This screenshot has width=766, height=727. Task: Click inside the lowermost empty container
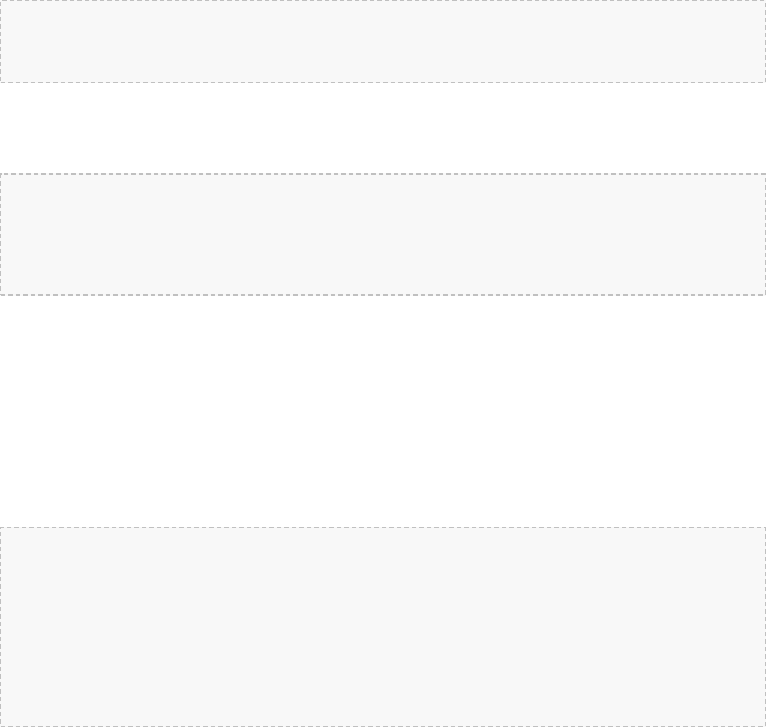click(x=383, y=626)
